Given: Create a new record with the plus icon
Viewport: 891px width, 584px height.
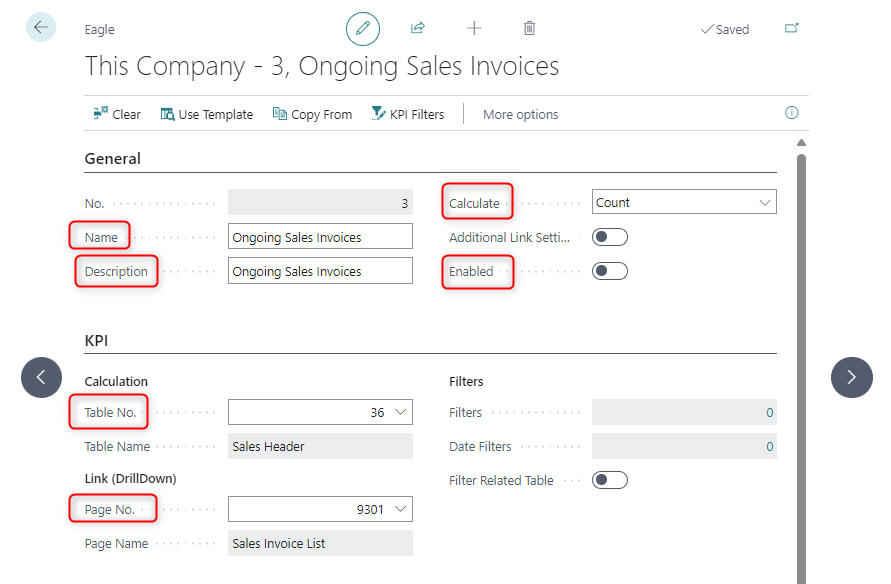Looking at the screenshot, I should (x=474, y=29).
